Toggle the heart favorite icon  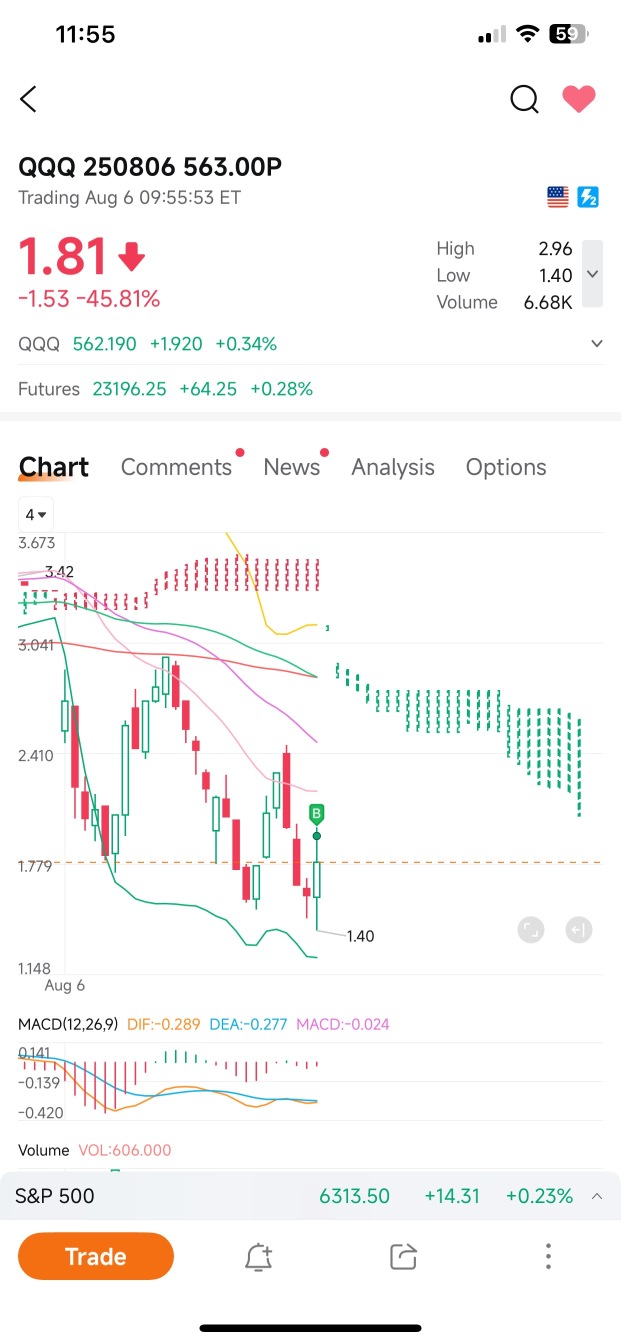(578, 99)
